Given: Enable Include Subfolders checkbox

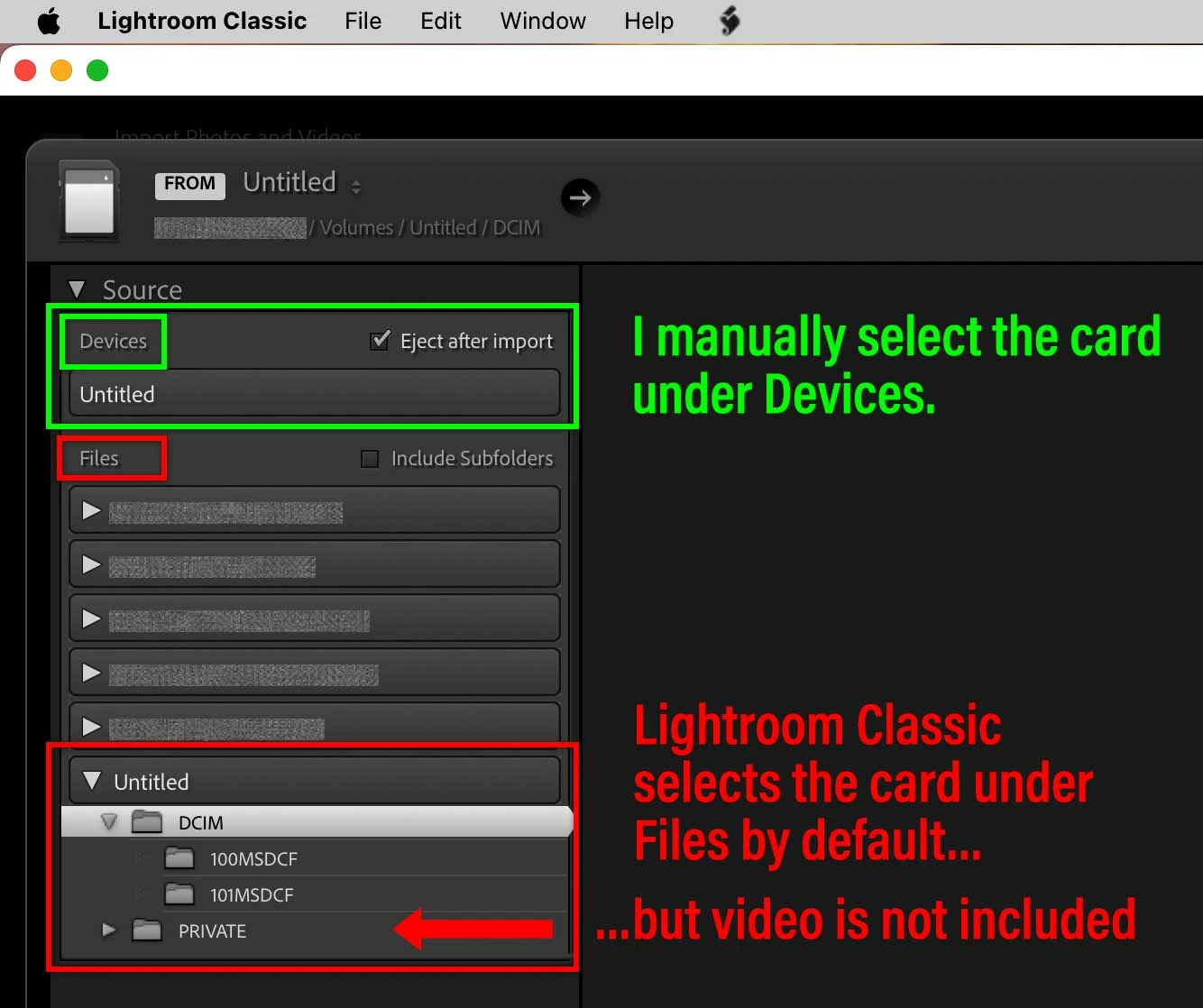Looking at the screenshot, I should [369, 459].
